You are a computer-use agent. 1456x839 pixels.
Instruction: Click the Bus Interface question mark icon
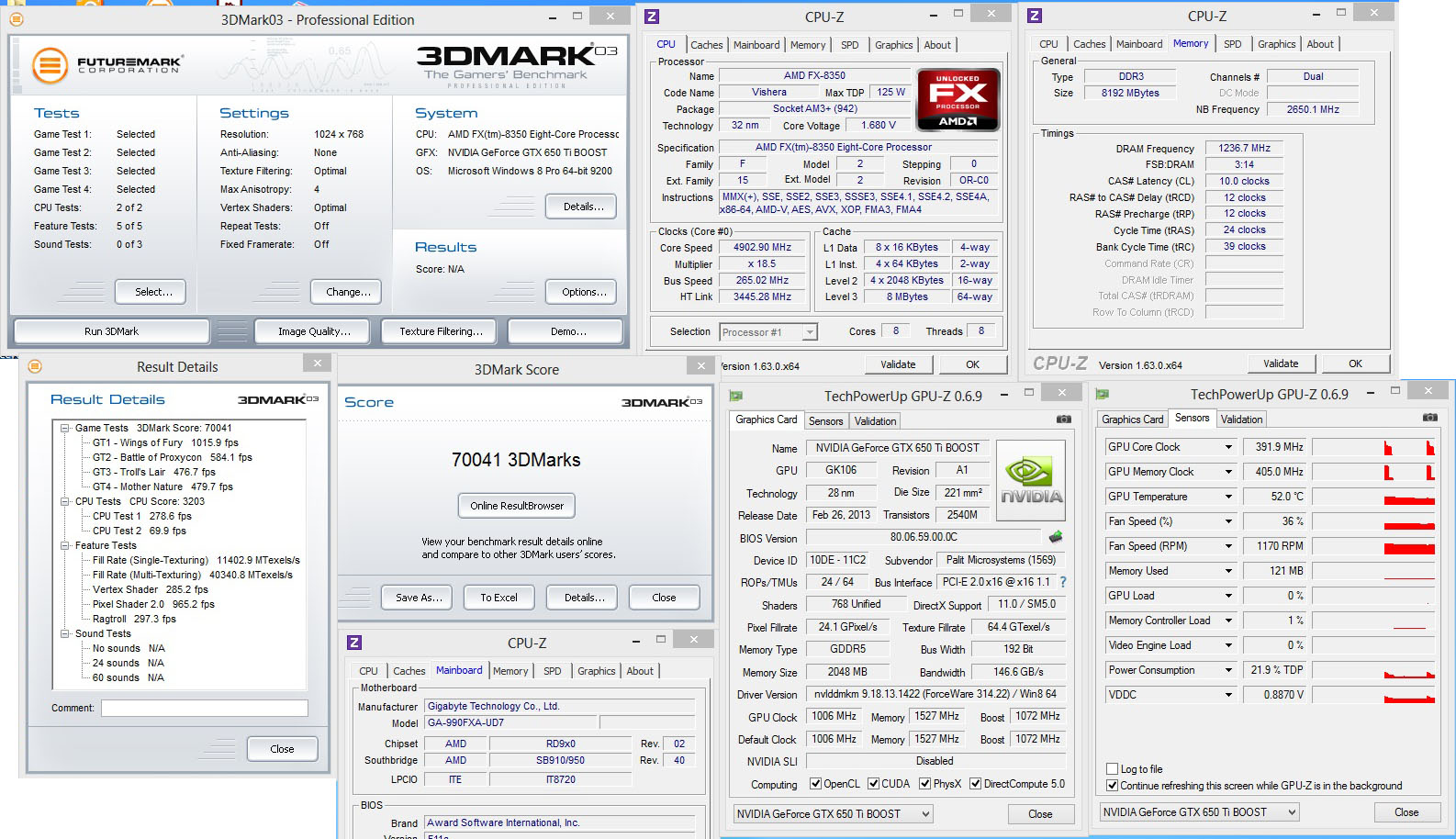click(1063, 582)
